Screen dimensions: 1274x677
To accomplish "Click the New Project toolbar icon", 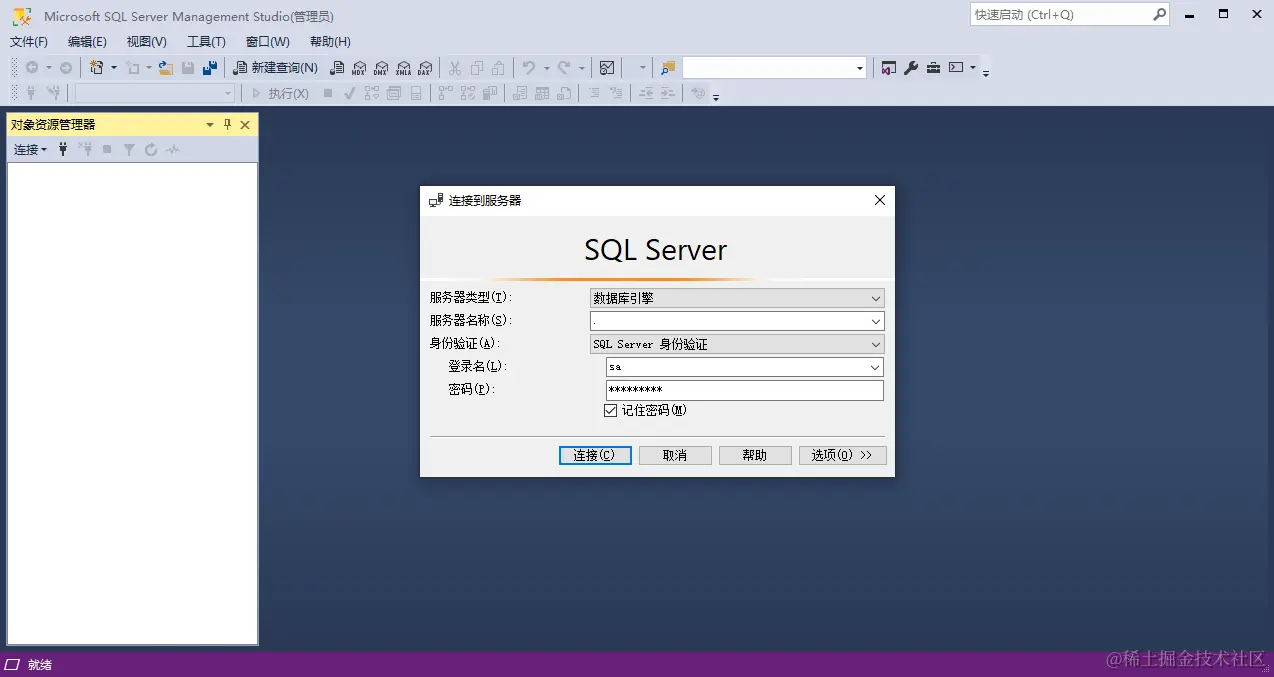I will (97, 68).
